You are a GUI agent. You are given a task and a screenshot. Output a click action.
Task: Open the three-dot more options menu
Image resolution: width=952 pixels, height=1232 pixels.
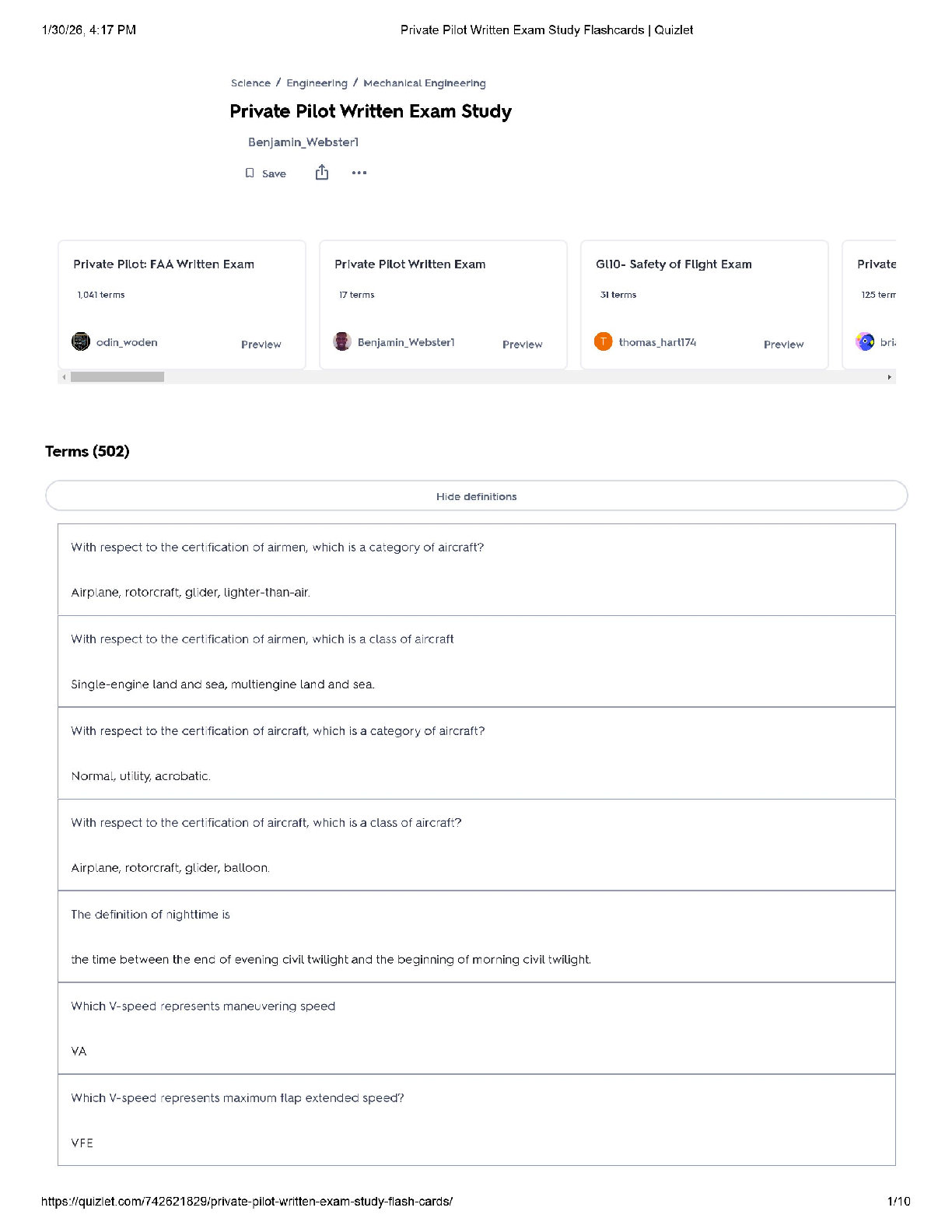tap(359, 173)
